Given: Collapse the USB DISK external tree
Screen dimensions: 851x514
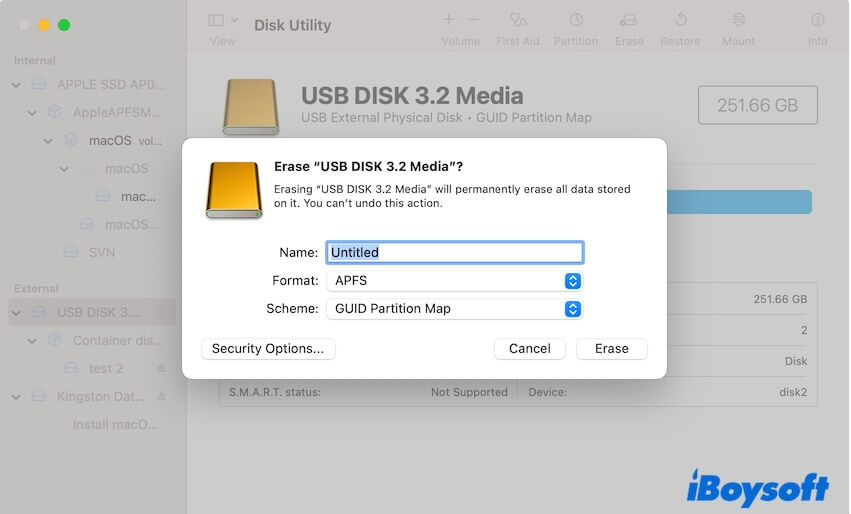Looking at the screenshot, I should (x=16, y=313).
